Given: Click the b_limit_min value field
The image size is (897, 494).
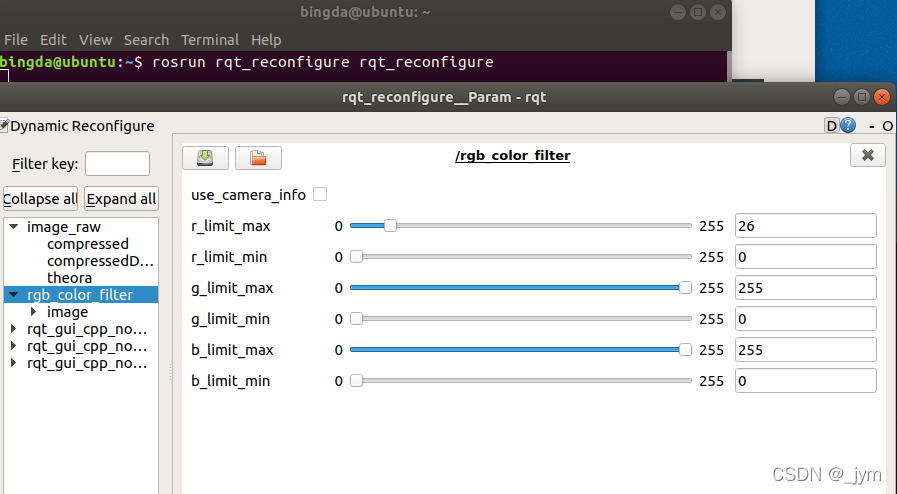Looking at the screenshot, I should pyautogui.click(x=805, y=380).
